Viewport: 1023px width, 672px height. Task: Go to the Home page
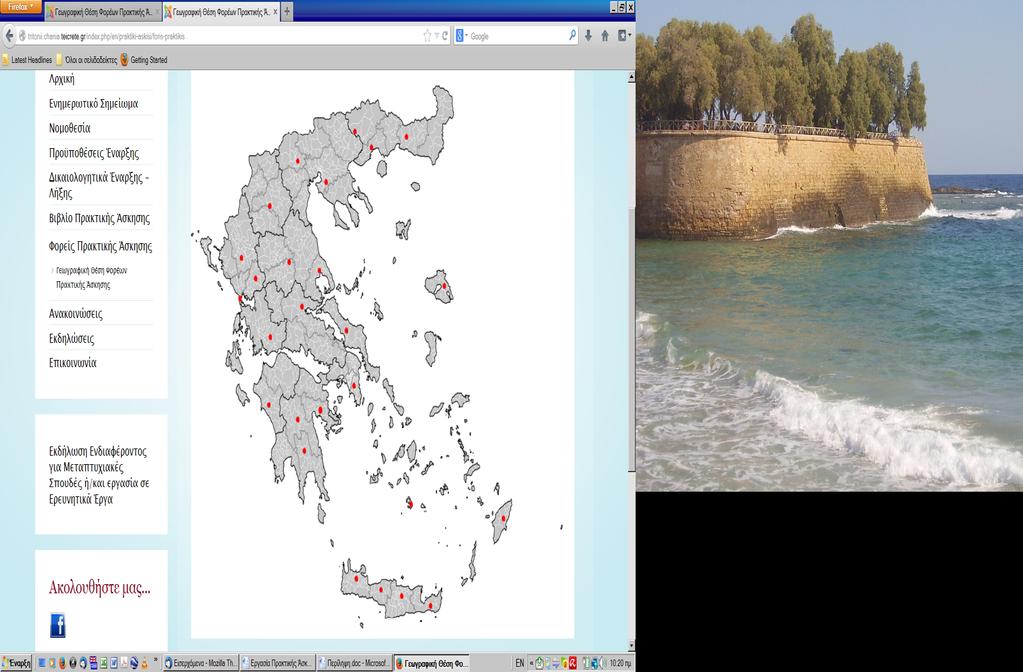click(605, 36)
